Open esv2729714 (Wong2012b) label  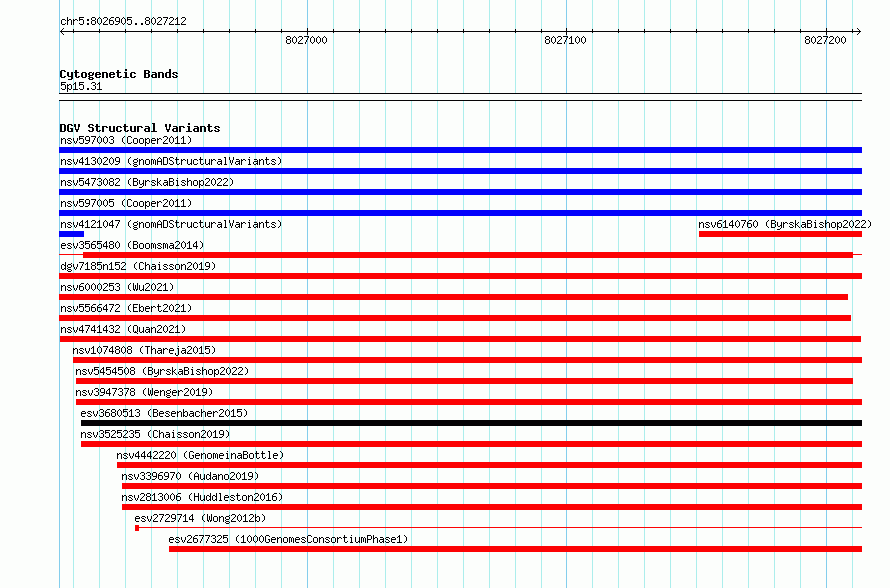click(x=200, y=518)
